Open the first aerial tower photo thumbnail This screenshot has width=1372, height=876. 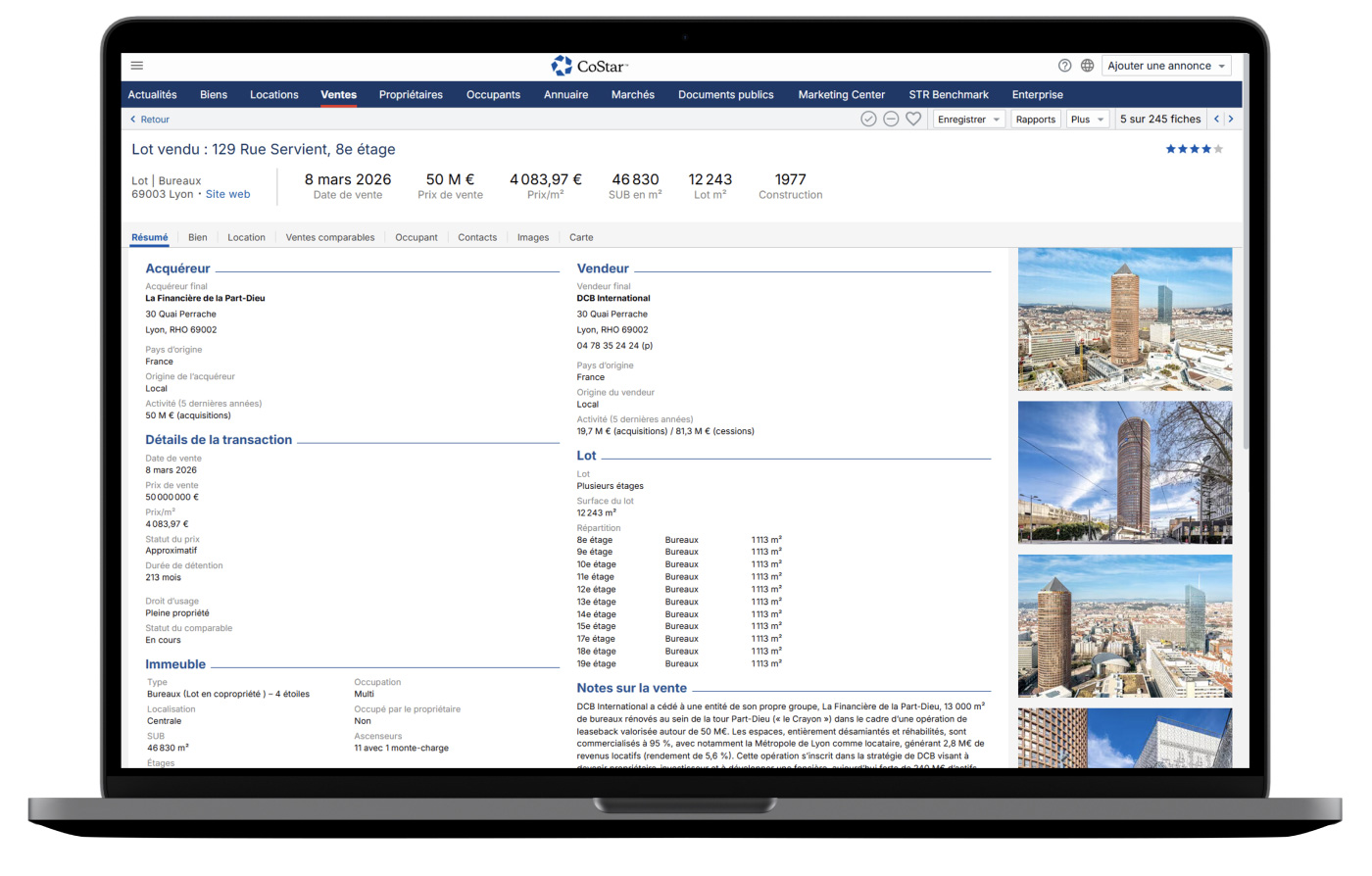(x=1125, y=319)
